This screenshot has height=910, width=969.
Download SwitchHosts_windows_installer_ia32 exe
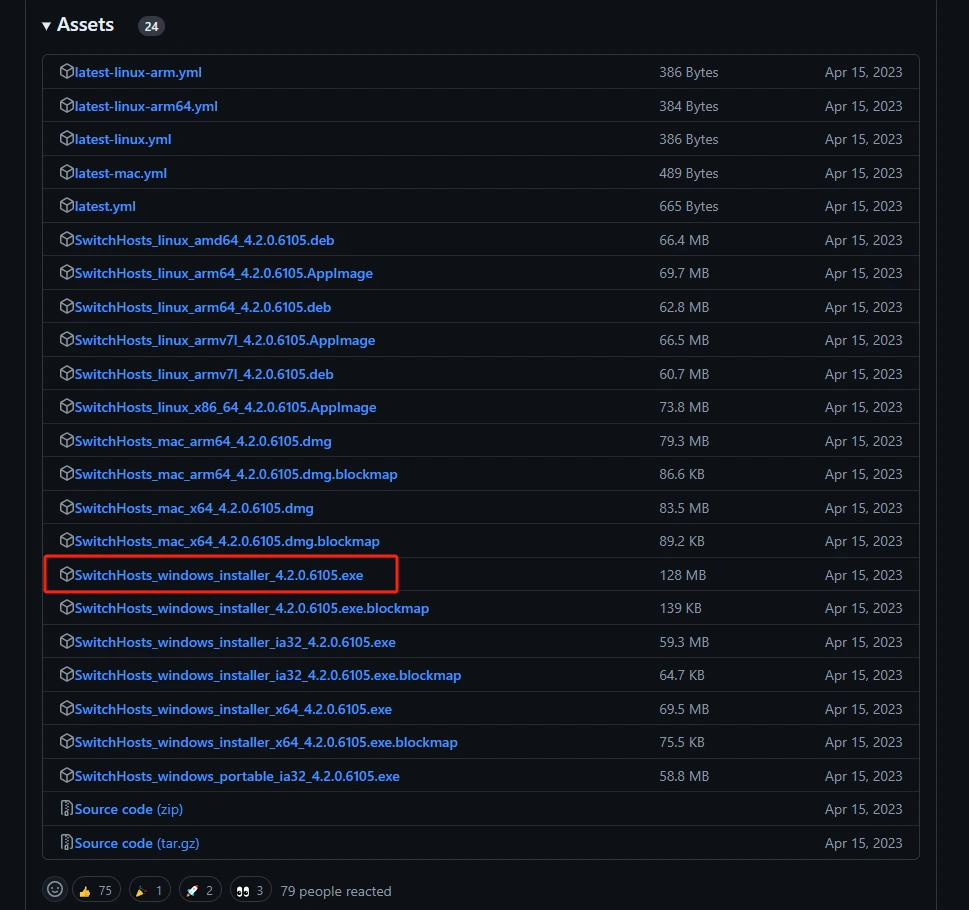click(x=235, y=642)
